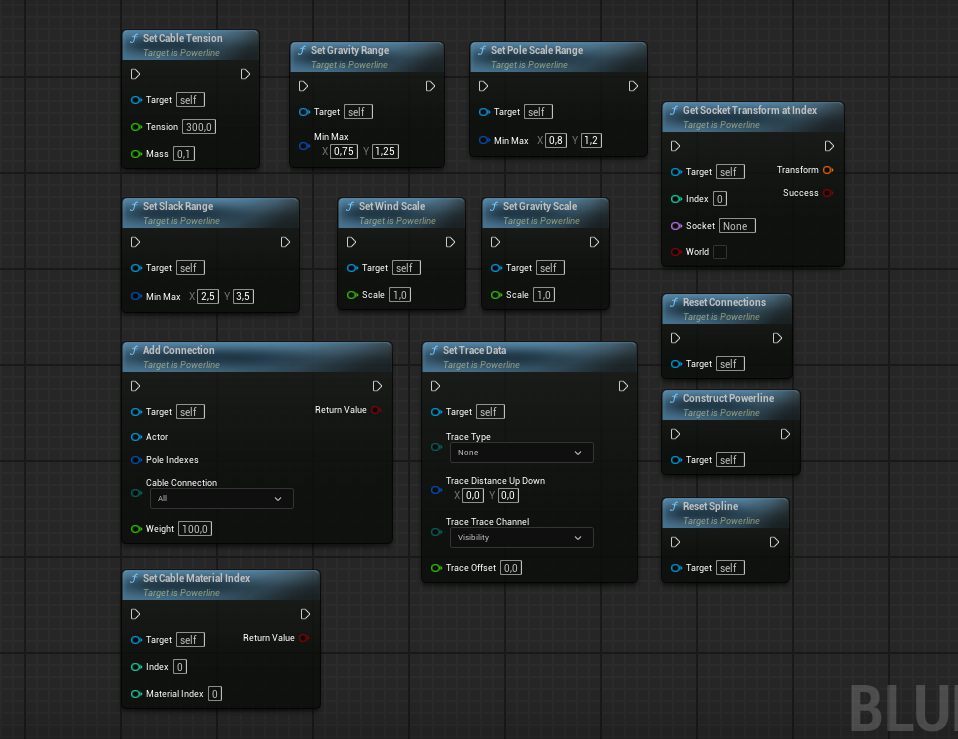
Task: Click the Socket field on Get Socket Transform
Action: [737, 225]
